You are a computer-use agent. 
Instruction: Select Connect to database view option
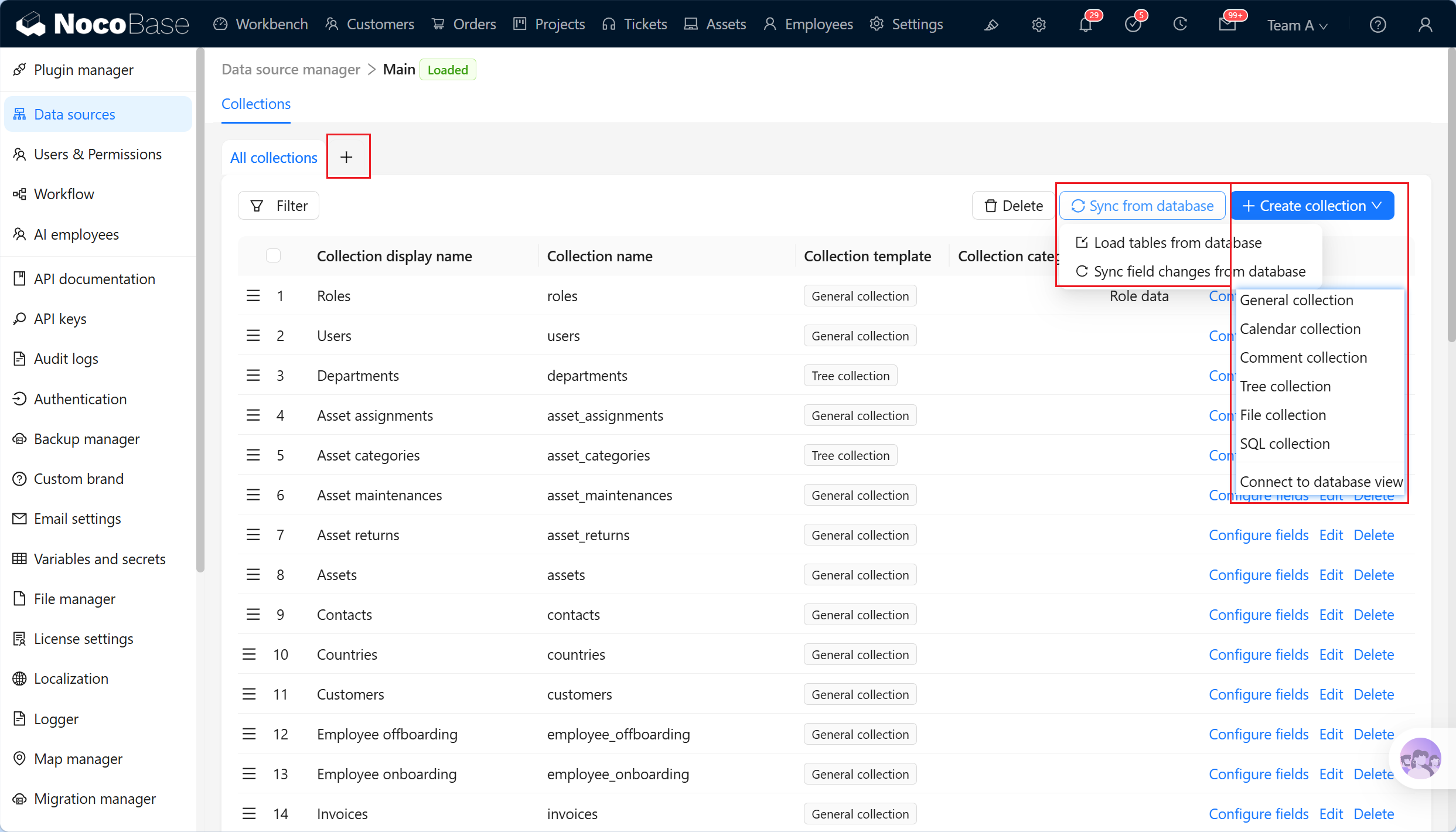pos(1321,482)
